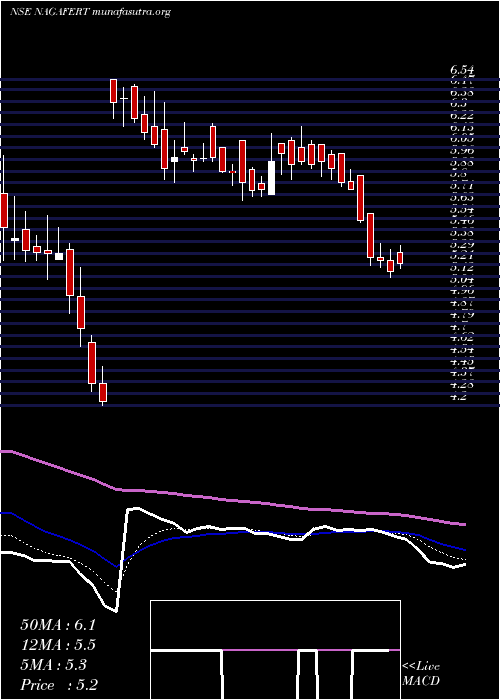Click the 6.54 top price label

462,71
